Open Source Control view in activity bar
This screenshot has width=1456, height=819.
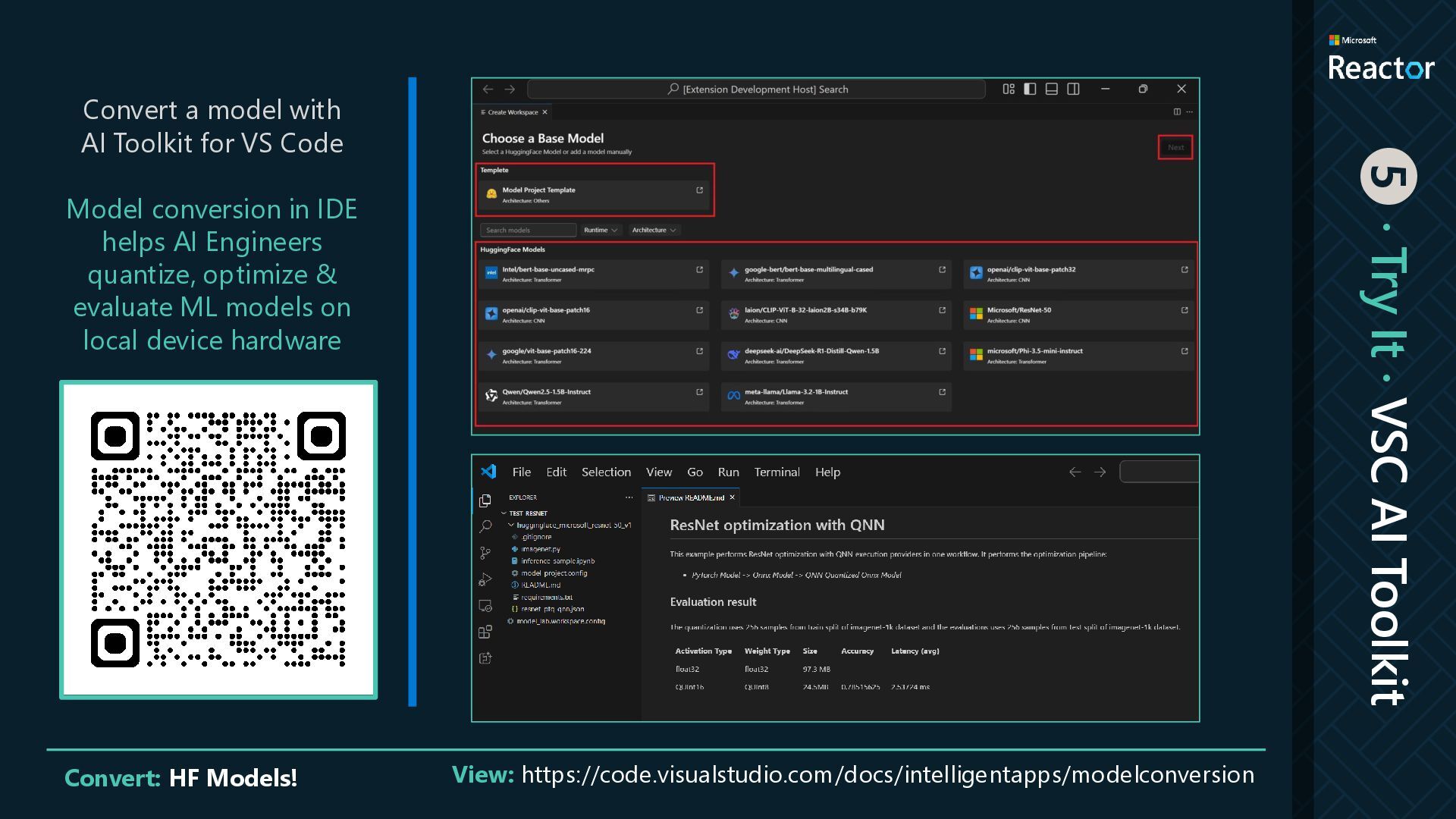485,553
